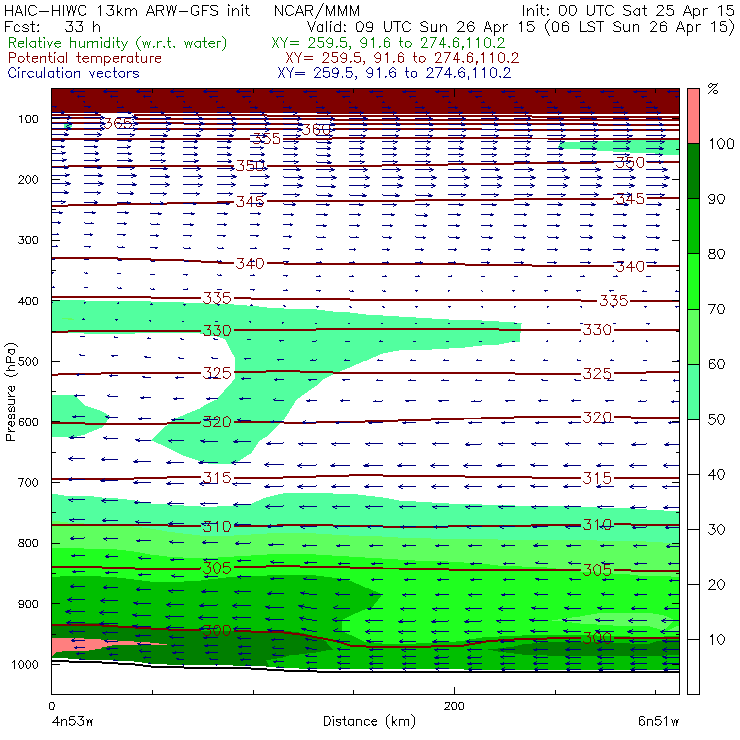
Task: Click the distance axis '0' tick label
Action: point(52,706)
